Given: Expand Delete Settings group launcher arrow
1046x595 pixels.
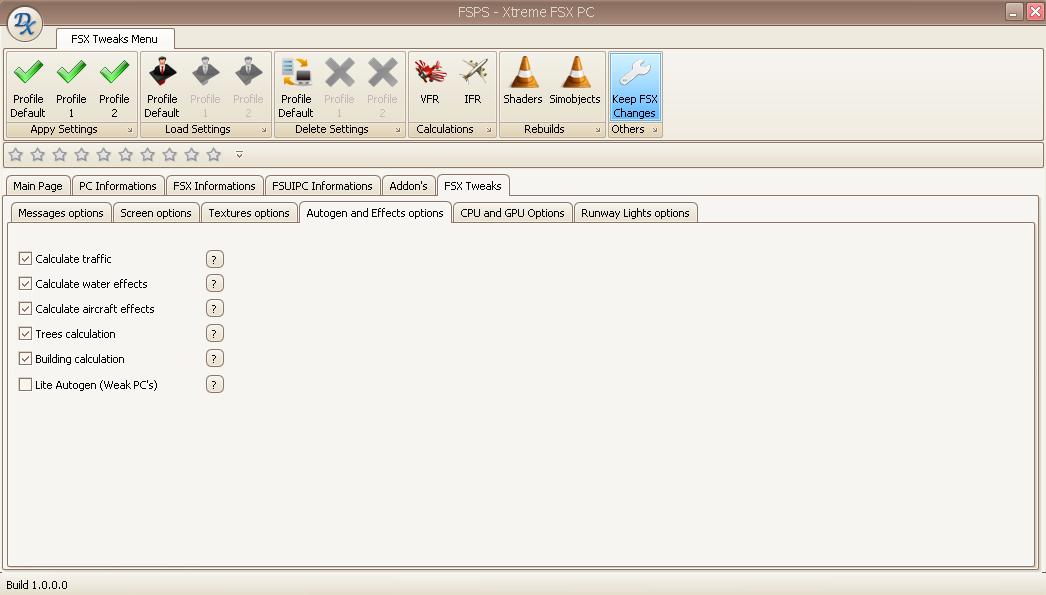Looking at the screenshot, I should pyautogui.click(x=398, y=130).
